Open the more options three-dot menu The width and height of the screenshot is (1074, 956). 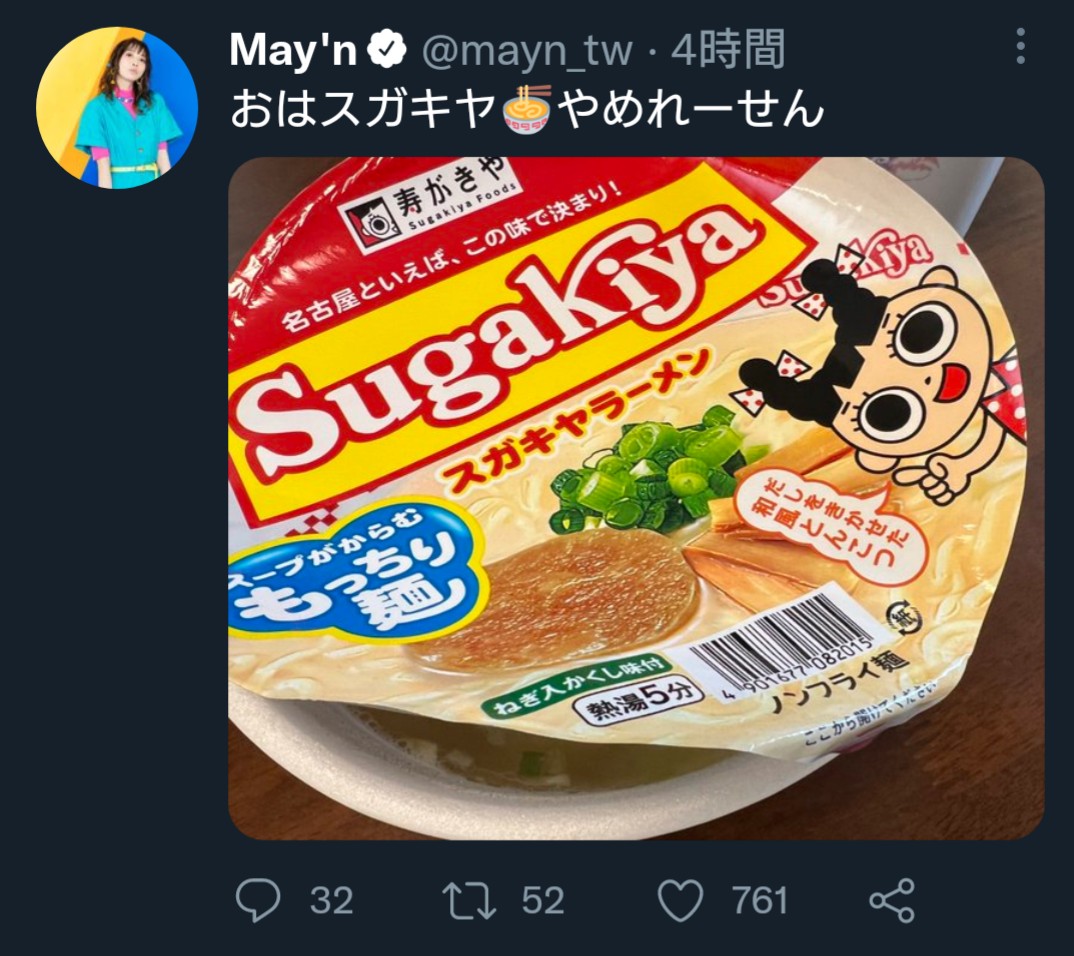click(1020, 47)
